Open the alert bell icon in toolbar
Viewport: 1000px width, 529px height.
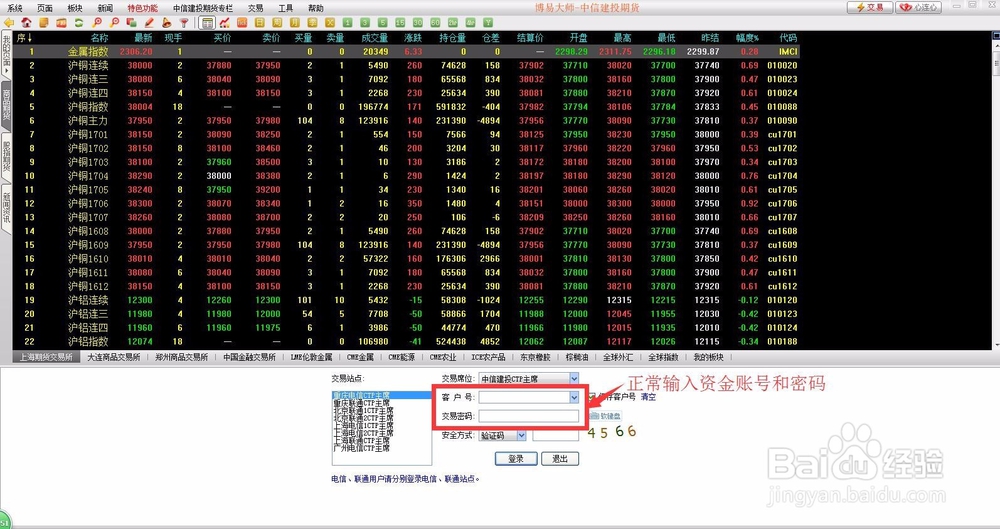166,23
